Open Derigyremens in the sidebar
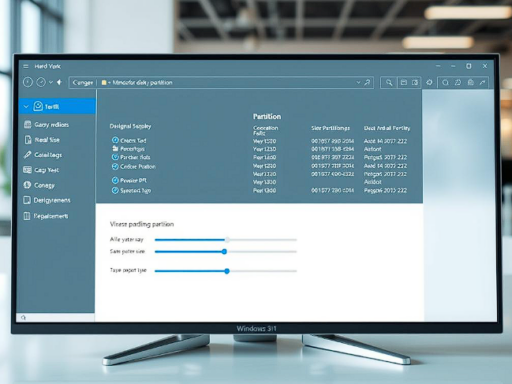 52,200
